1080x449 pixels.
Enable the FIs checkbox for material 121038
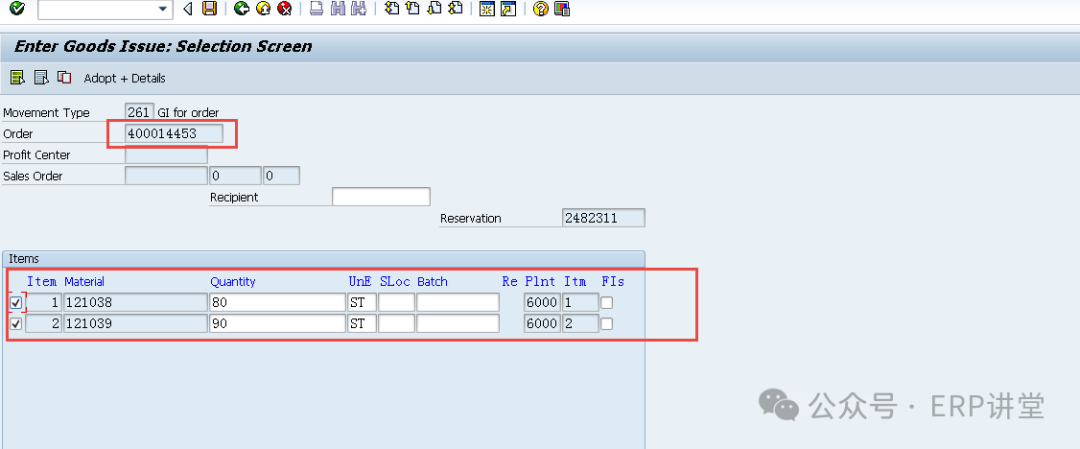click(606, 302)
